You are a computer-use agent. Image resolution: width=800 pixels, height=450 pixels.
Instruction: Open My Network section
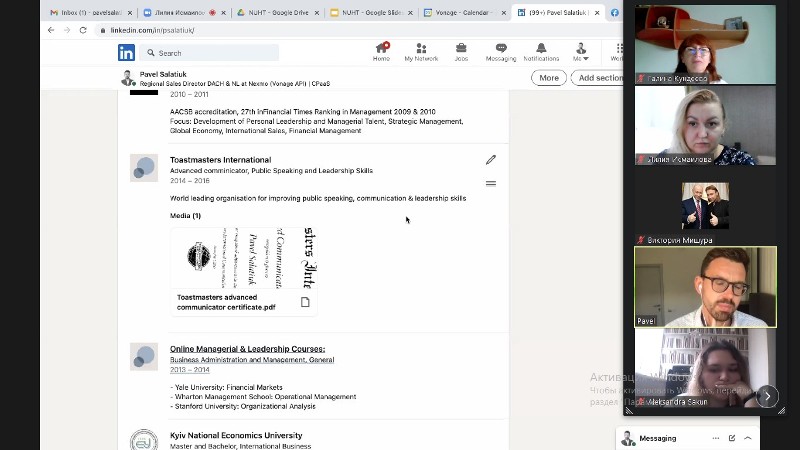421,52
